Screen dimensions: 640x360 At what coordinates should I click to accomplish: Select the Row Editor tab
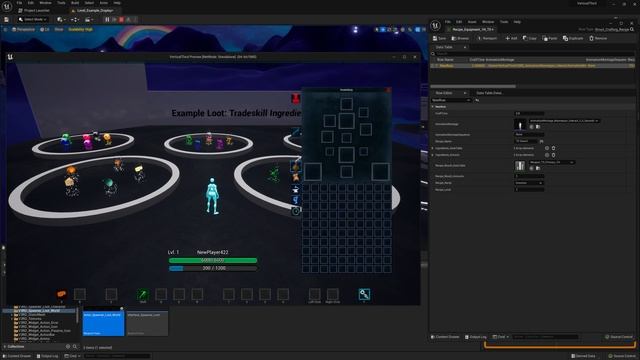coord(444,93)
